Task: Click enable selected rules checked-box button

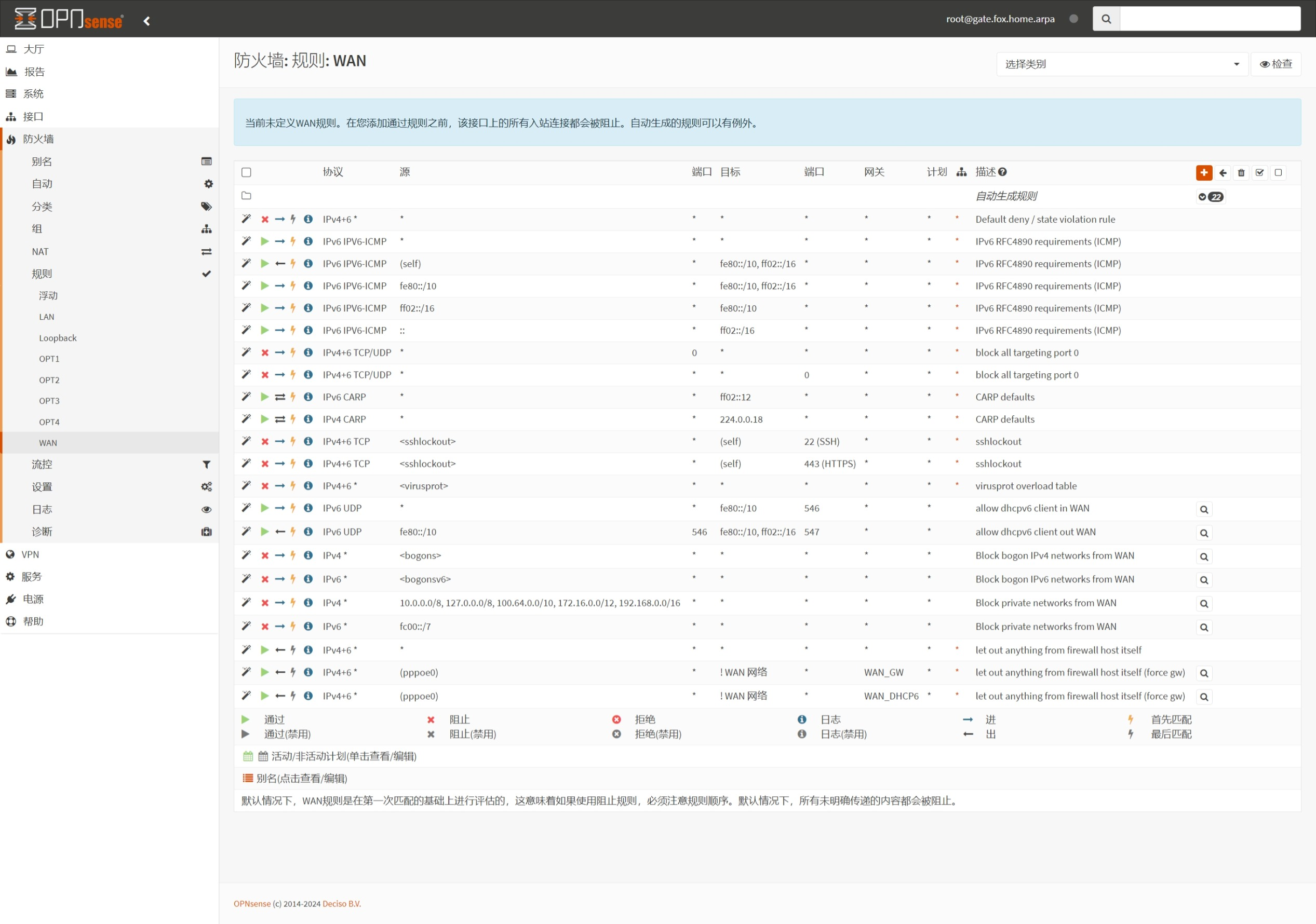Action: [1259, 172]
